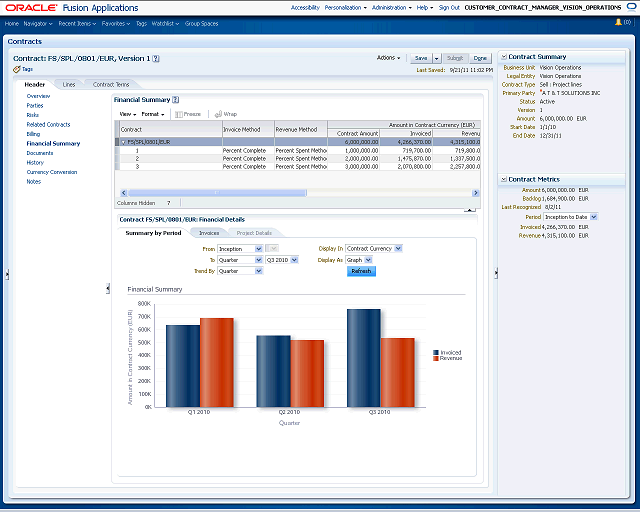Open the Overview section link

coord(38,96)
